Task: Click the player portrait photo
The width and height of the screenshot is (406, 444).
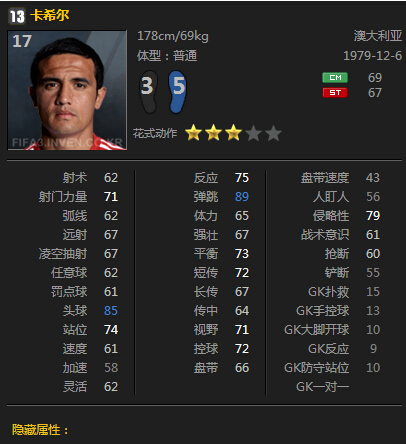Action: (67, 90)
